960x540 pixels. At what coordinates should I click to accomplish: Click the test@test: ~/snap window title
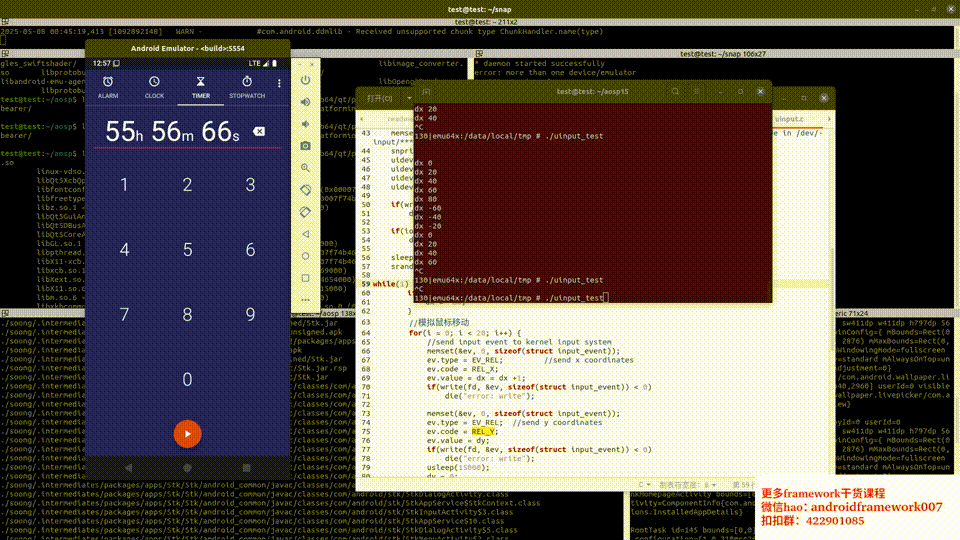pyautogui.click(x=479, y=9)
